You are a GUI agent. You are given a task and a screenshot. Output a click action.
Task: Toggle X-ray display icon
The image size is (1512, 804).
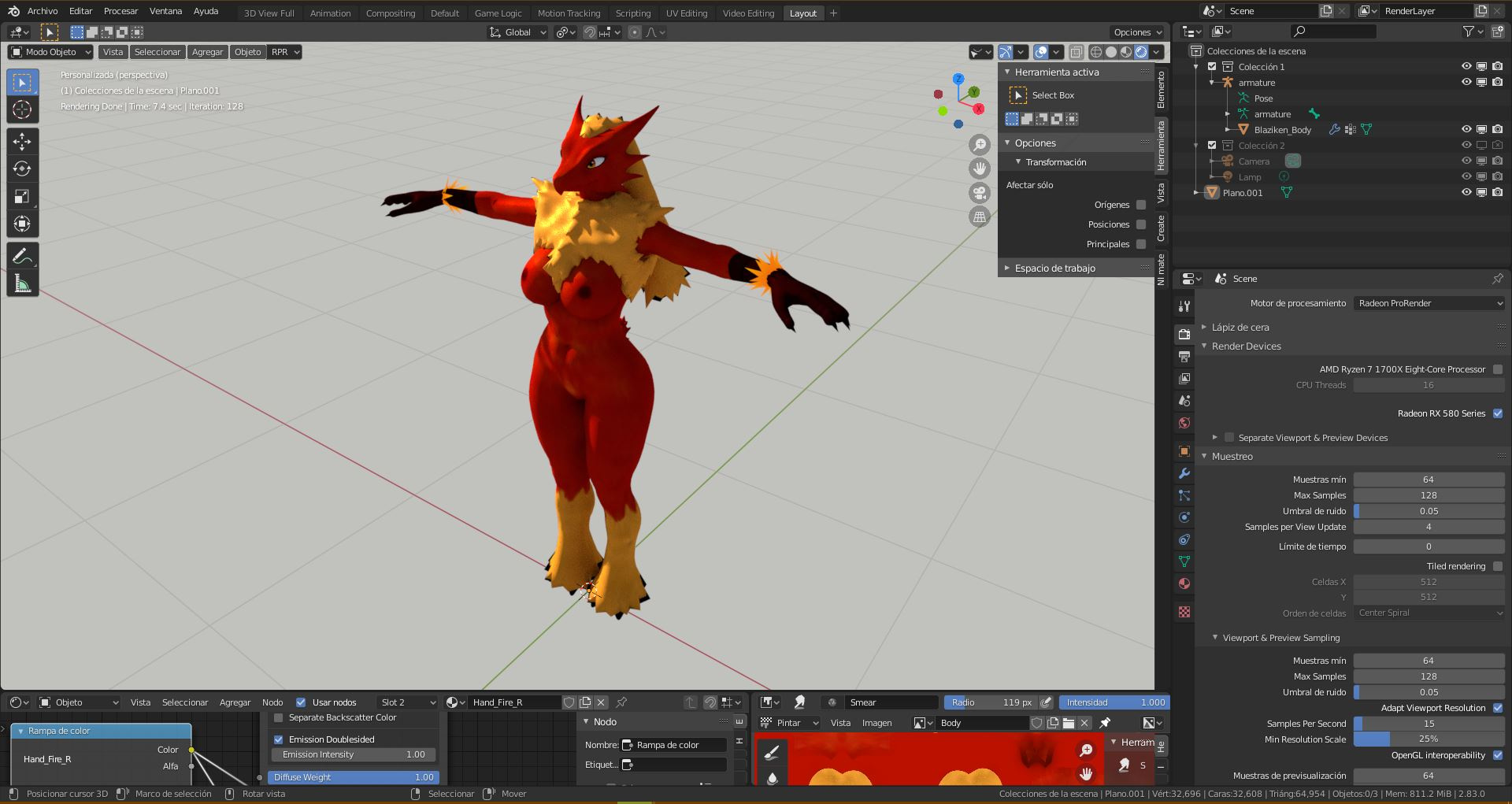click(x=1076, y=52)
